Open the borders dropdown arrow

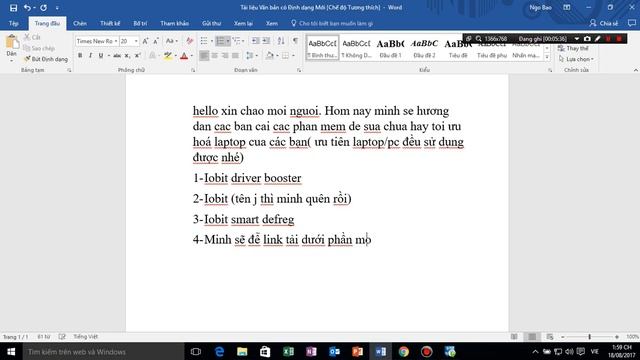[x=293, y=56]
